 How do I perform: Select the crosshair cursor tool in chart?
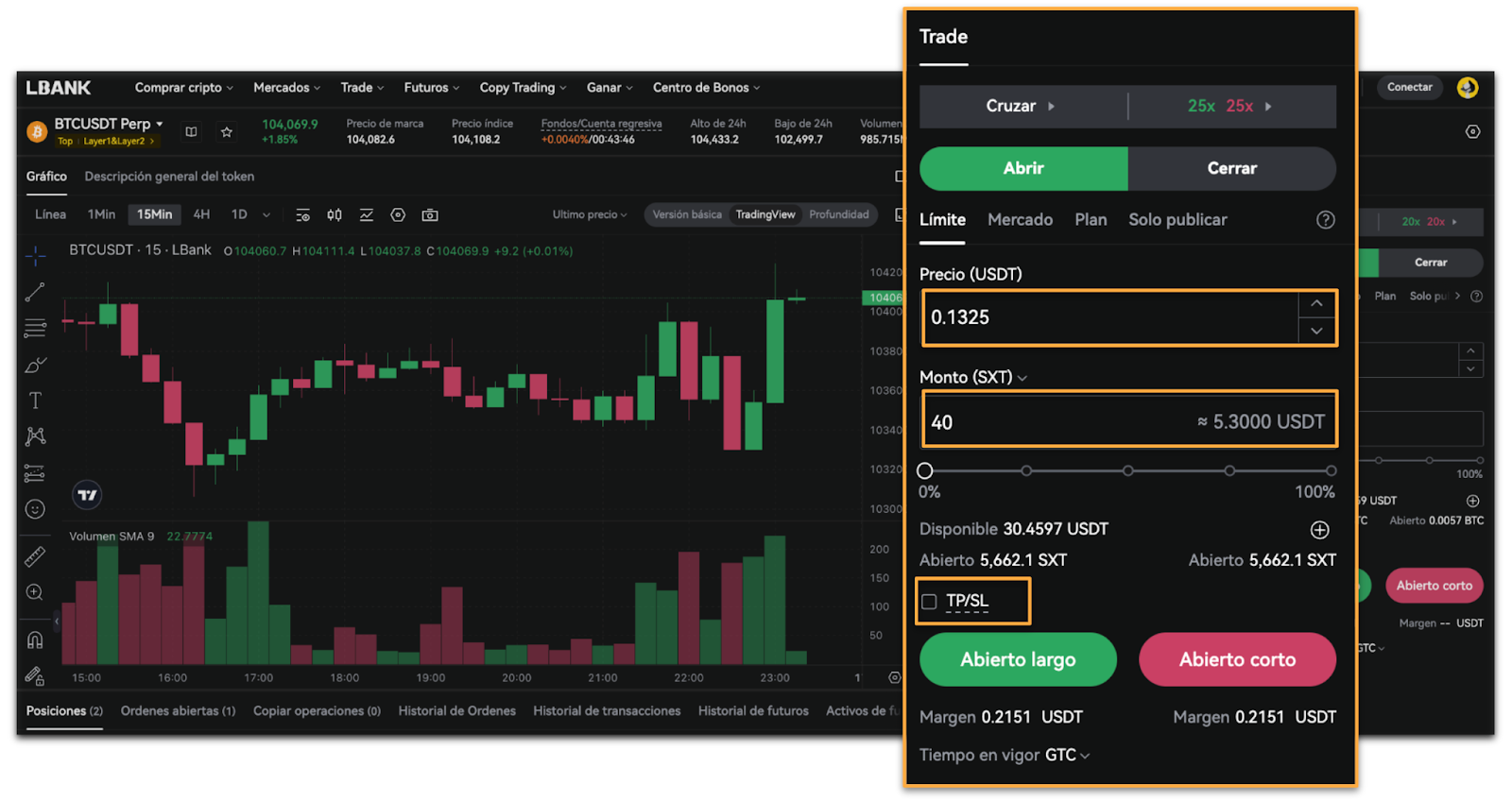[35, 255]
